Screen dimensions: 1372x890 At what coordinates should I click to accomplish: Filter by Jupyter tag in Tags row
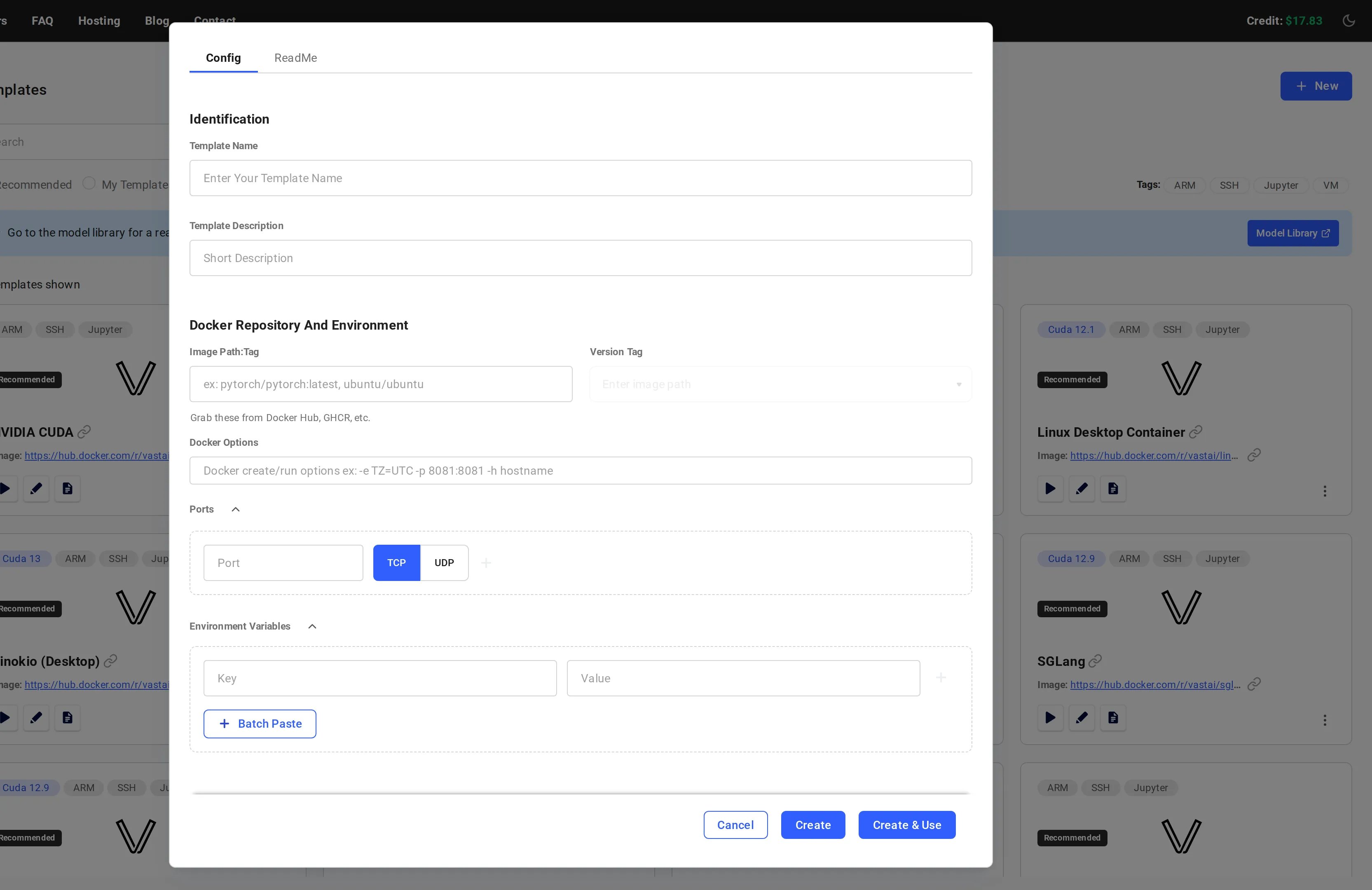(1281, 185)
